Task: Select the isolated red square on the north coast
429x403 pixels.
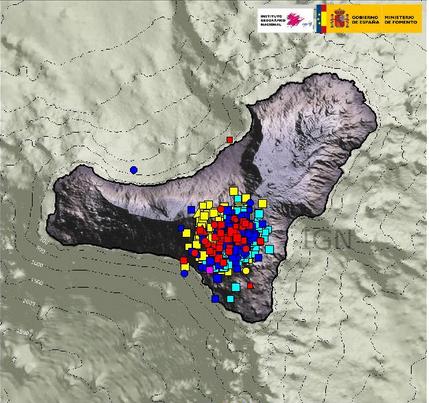Action: click(x=229, y=140)
